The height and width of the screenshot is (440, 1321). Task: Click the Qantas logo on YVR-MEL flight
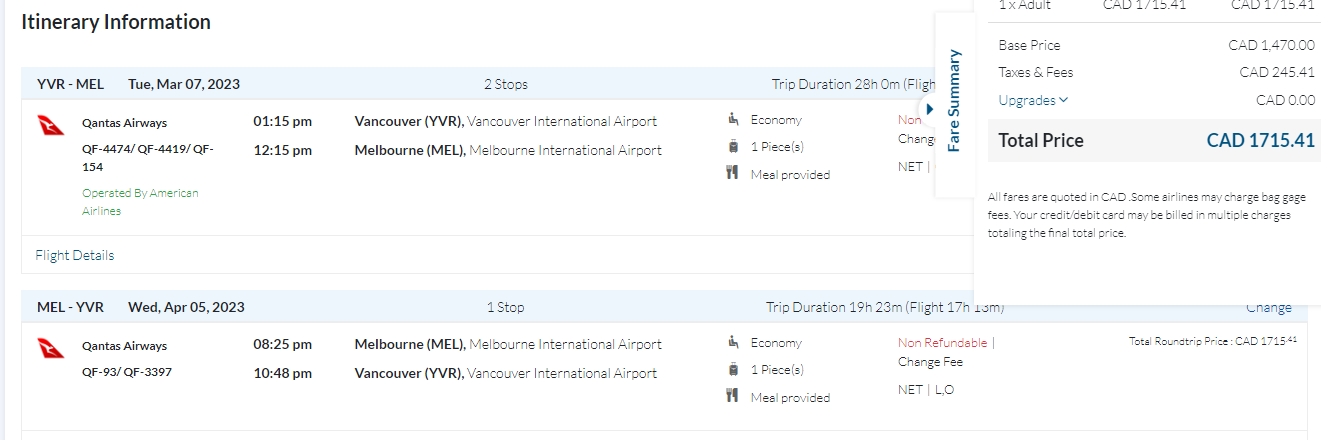pyautogui.click(x=50, y=126)
